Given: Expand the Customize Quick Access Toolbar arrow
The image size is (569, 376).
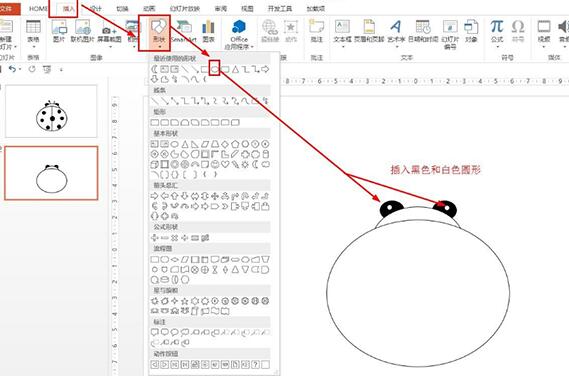Looking at the screenshot, I should [x=61, y=69].
